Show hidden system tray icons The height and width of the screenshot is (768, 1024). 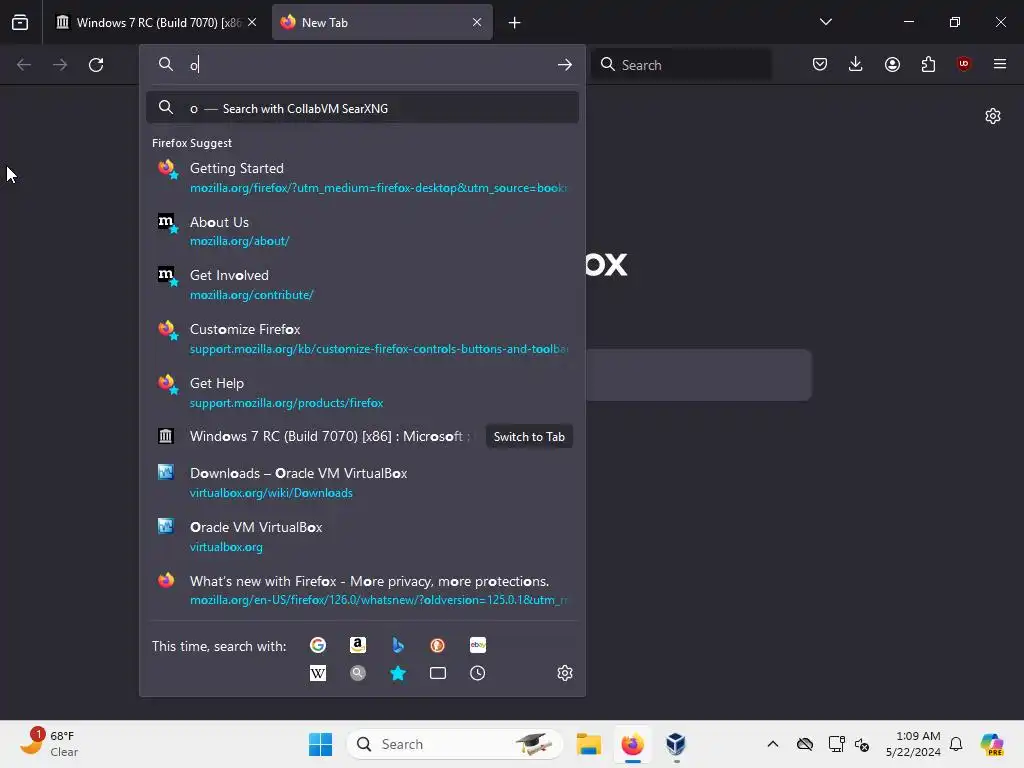[x=773, y=744]
